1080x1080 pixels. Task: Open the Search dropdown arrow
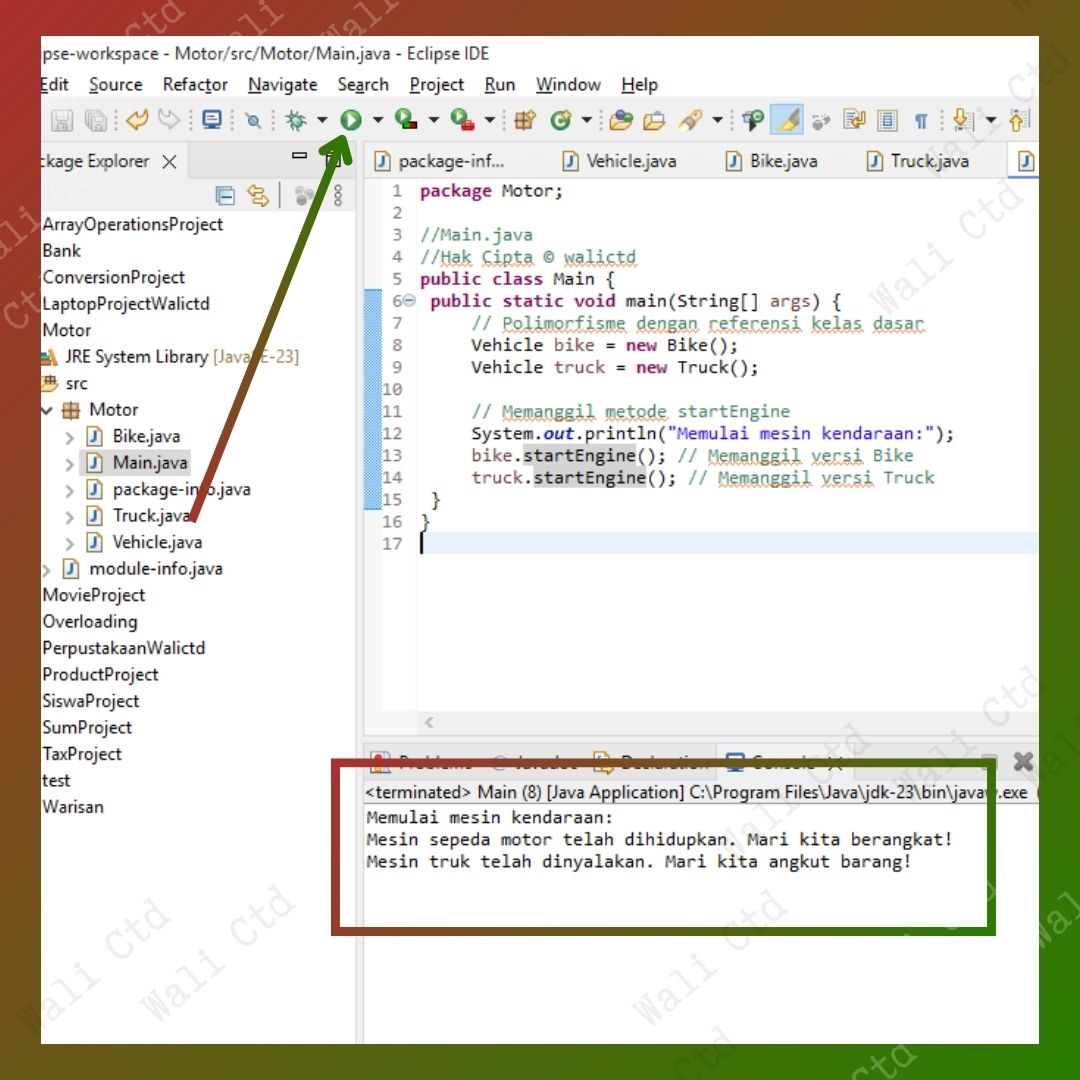tap(717, 121)
